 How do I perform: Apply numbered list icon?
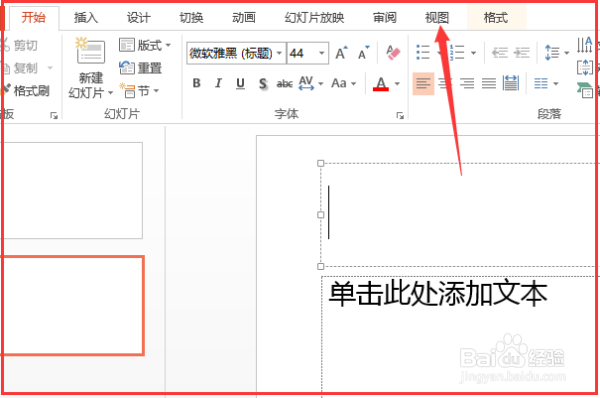point(457,52)
